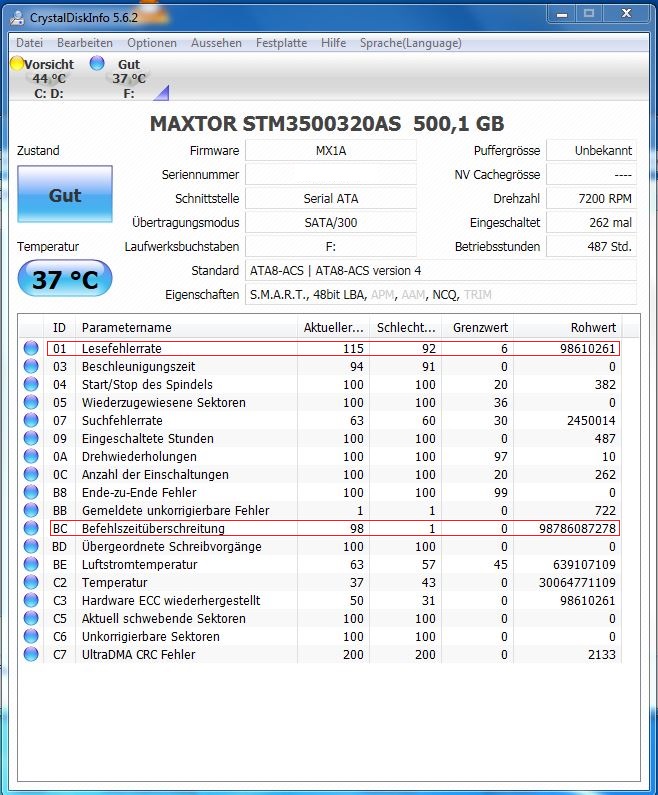The image size is (658, 795).
Task: Open the Hilfe menu
Action: pyautogui.click(x=333, y=43)
